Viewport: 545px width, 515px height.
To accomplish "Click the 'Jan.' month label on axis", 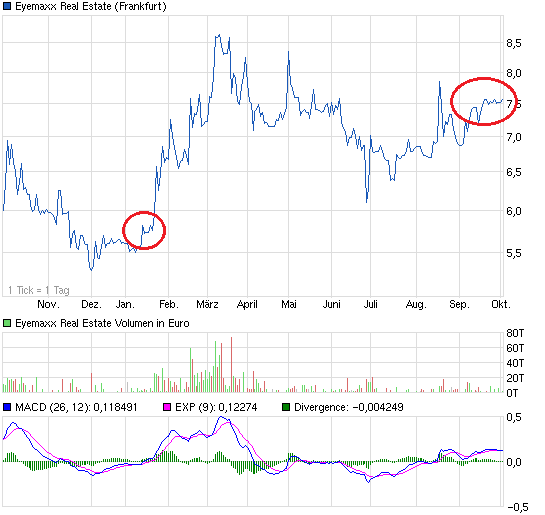I will (x=125, y=304).
